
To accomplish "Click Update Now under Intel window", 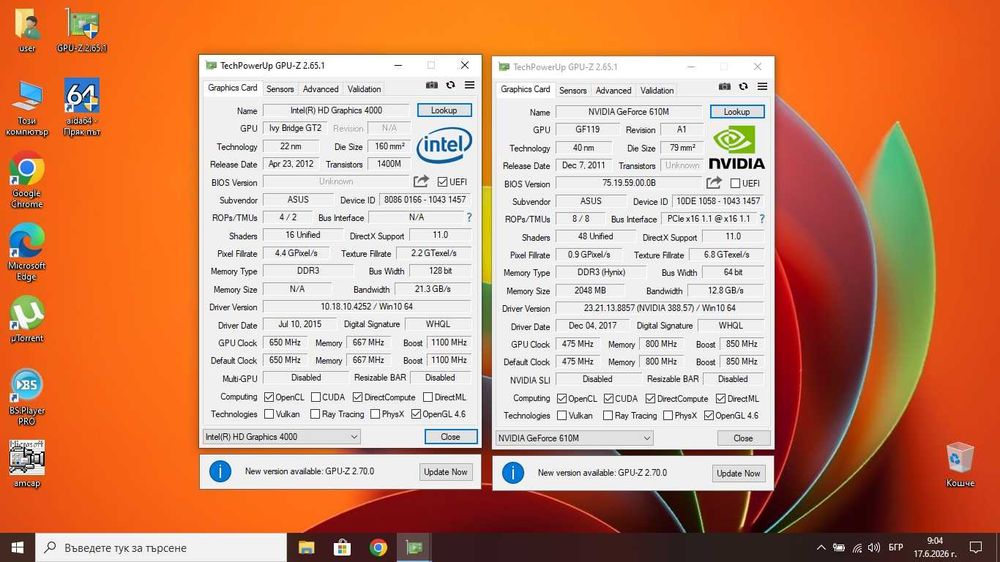I will coord(445,471).
